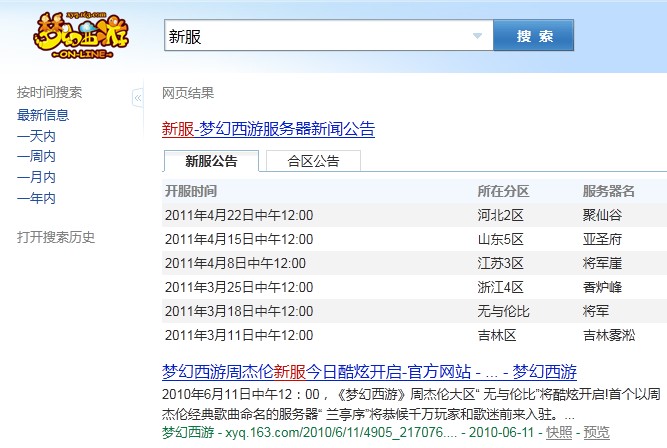Screen dimensions: 667x448
Task: Open the search box dropdown arrow
Action: coord(477,36)
